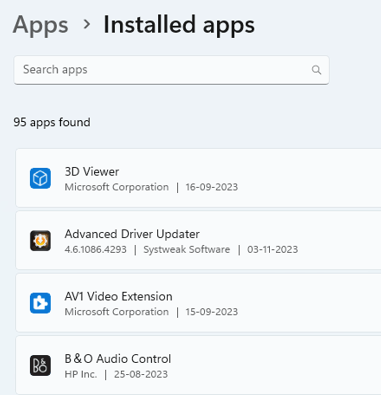Click the 95 apps found text
The height and width of the screenshot is (395, 381).
pos(52,122)
